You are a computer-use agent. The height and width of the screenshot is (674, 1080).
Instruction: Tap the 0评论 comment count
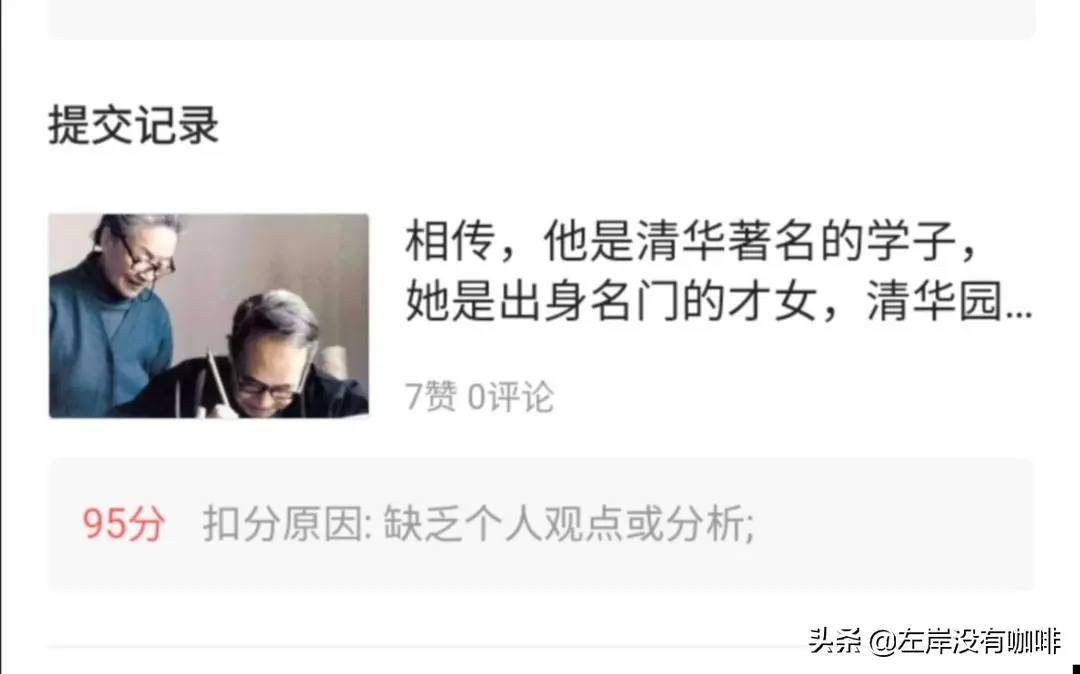click(x=510, y=397)
